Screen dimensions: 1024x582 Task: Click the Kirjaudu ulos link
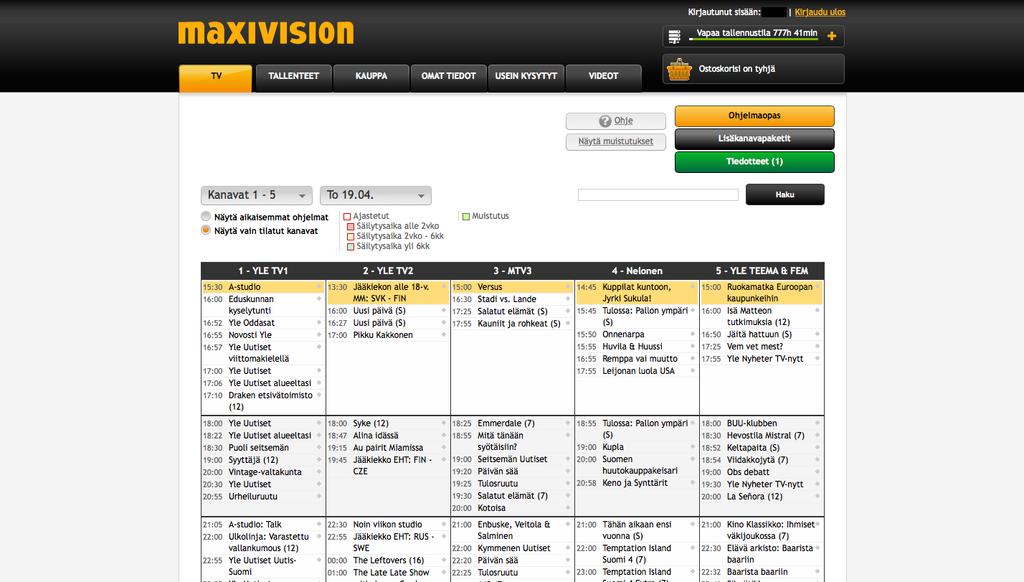pyautogui.click(x=820, y=12)
